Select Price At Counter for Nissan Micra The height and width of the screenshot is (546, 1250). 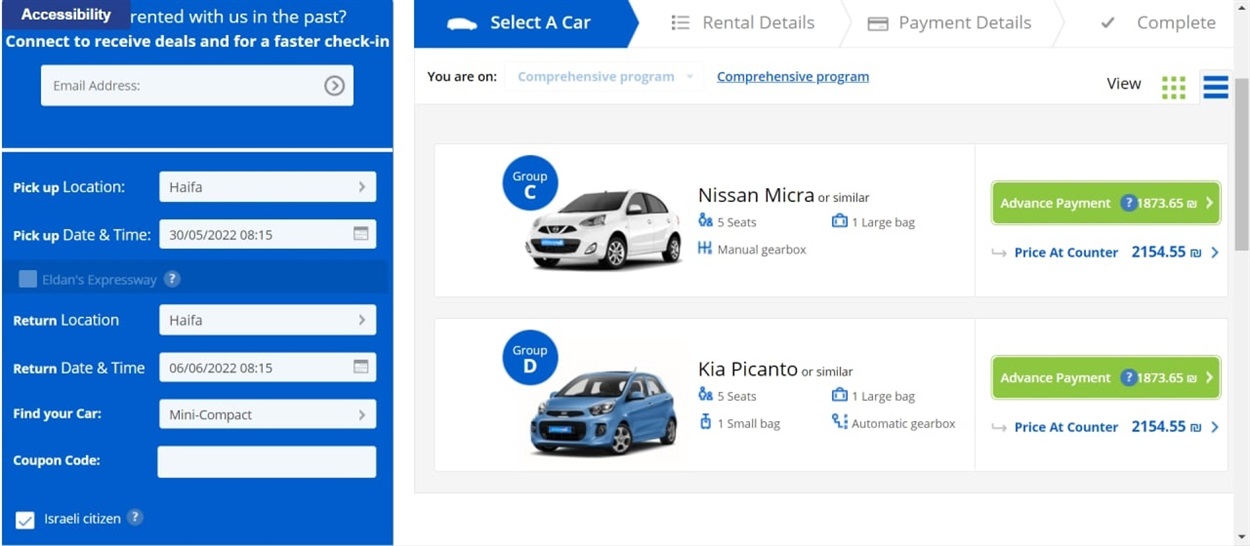pyautogui.click(x=1105, y=253)
